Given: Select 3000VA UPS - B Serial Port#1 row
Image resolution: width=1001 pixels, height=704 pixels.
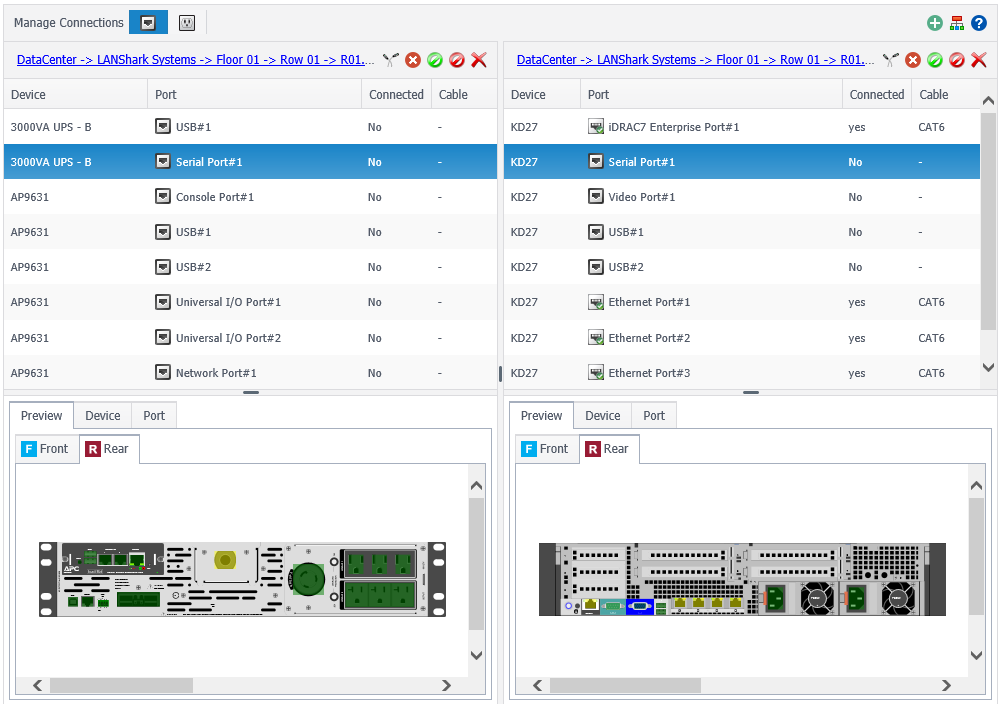Looking at the screenshot, I should 250,161.
